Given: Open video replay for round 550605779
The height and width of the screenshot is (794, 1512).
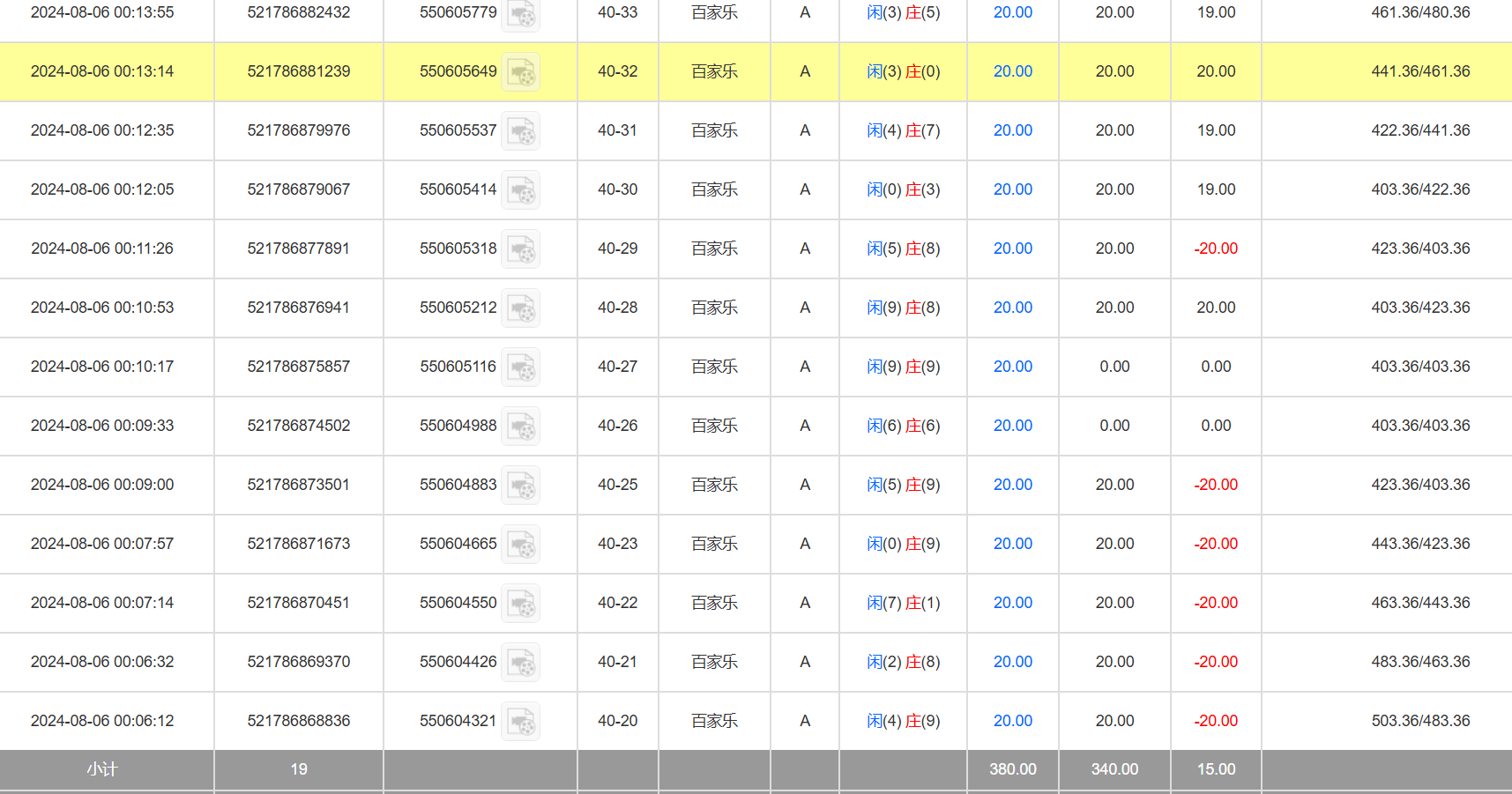Looking at the screenshot, I should coord(521,14).
